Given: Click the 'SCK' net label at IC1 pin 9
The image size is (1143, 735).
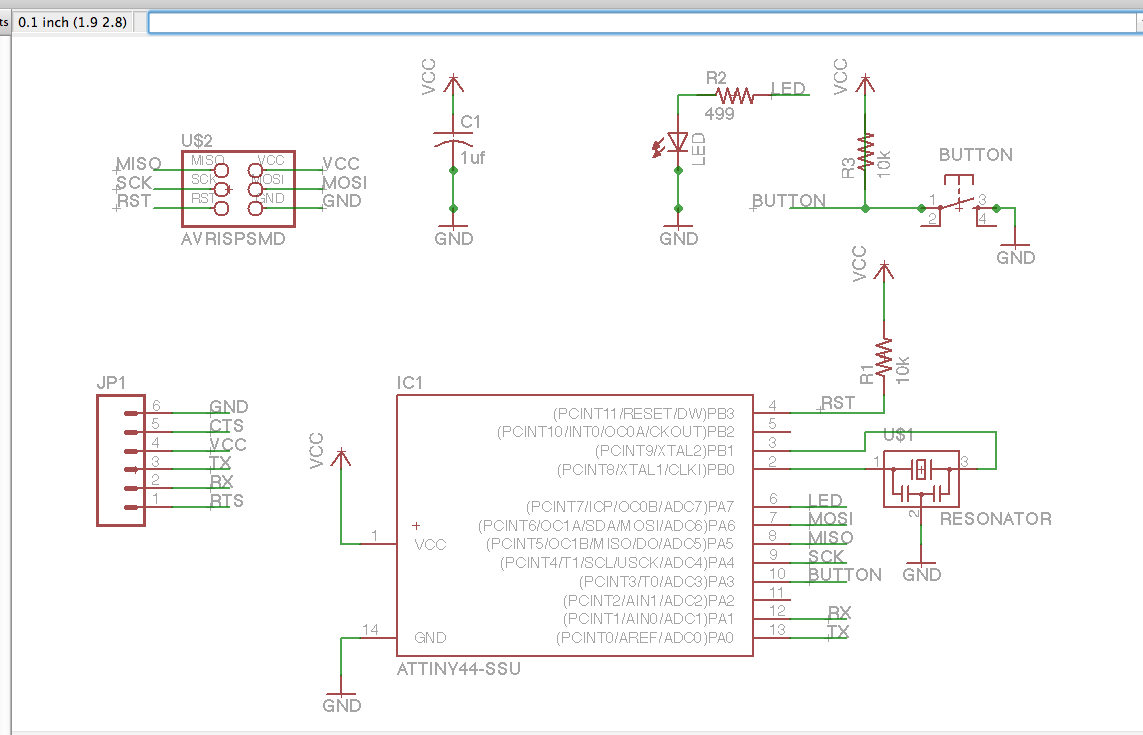Looking at the screenshot, I should 826,556.
